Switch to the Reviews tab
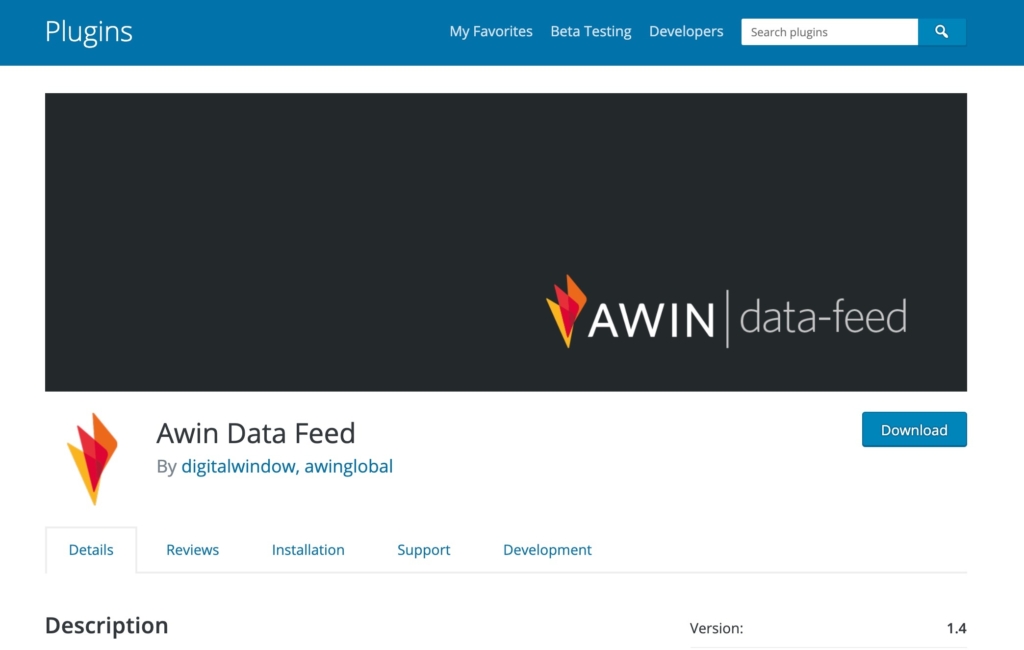This screenshot has width=1024, height=650. tap(192, 549)
